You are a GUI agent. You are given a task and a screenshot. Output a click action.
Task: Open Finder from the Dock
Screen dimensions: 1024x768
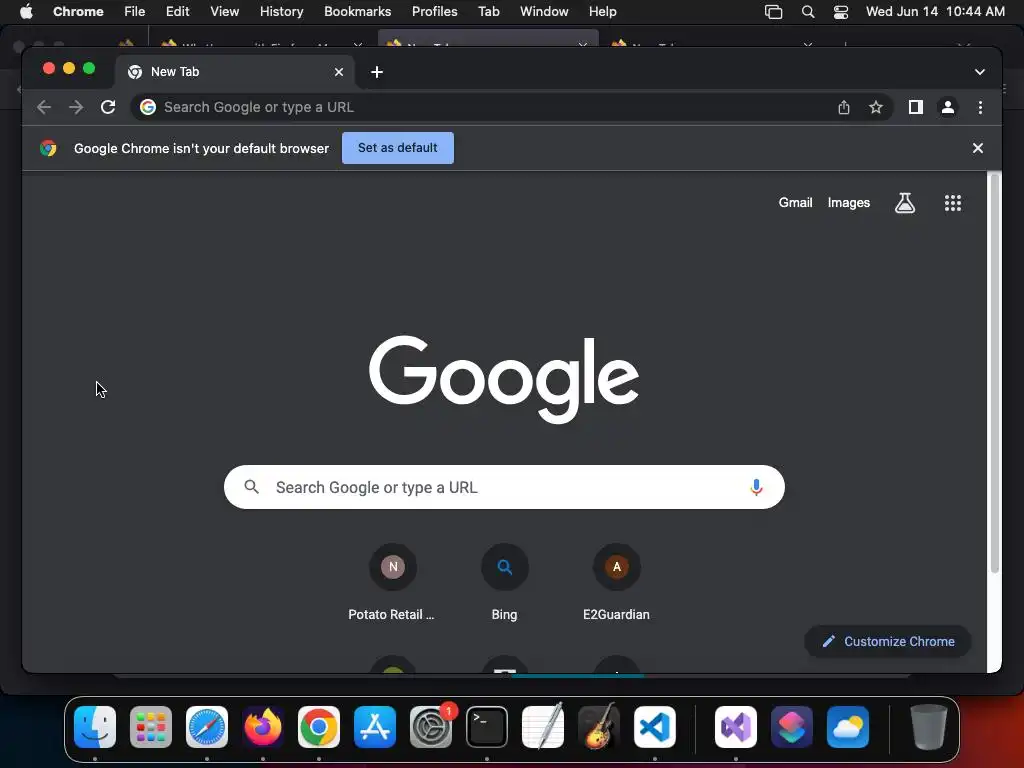tap(95, 727)
